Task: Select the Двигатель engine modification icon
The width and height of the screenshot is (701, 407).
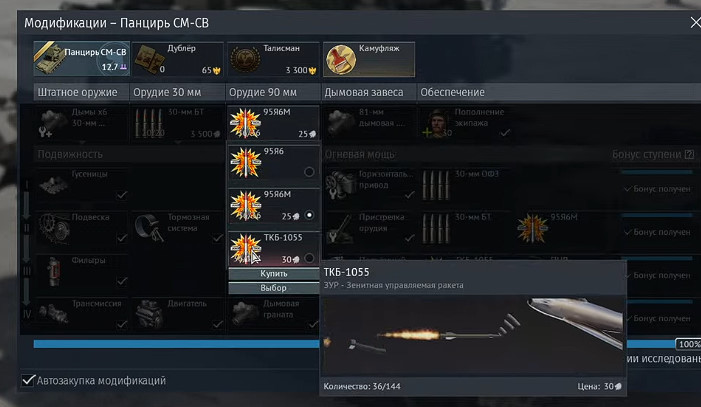Action: [149, 314]
